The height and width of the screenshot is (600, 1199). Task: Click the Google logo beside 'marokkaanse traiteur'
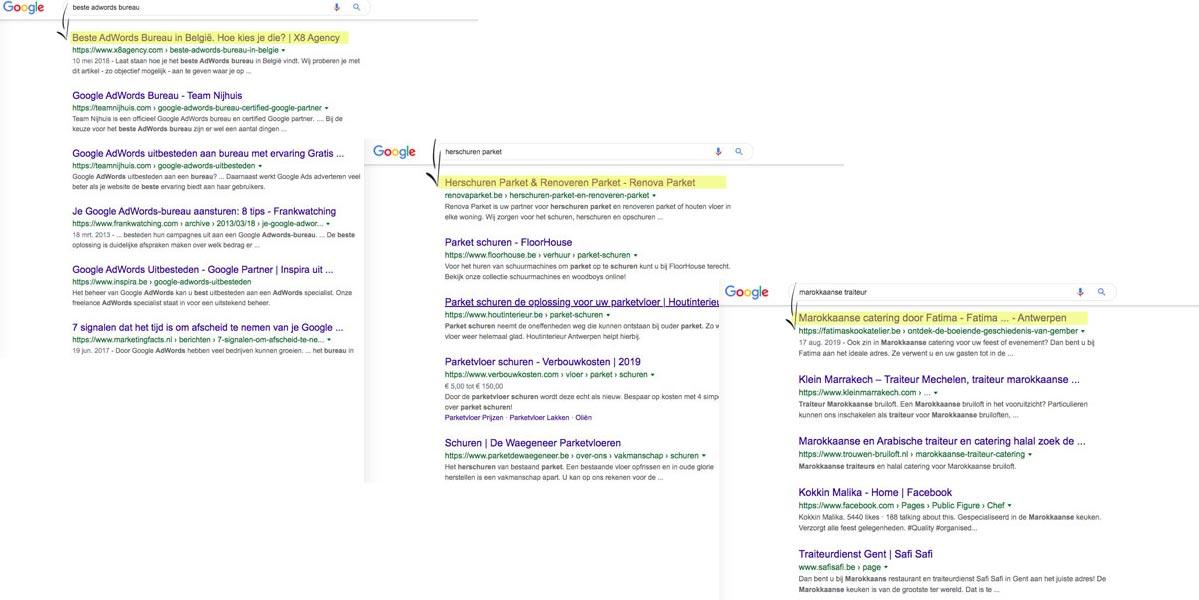[x=746, y=292]
